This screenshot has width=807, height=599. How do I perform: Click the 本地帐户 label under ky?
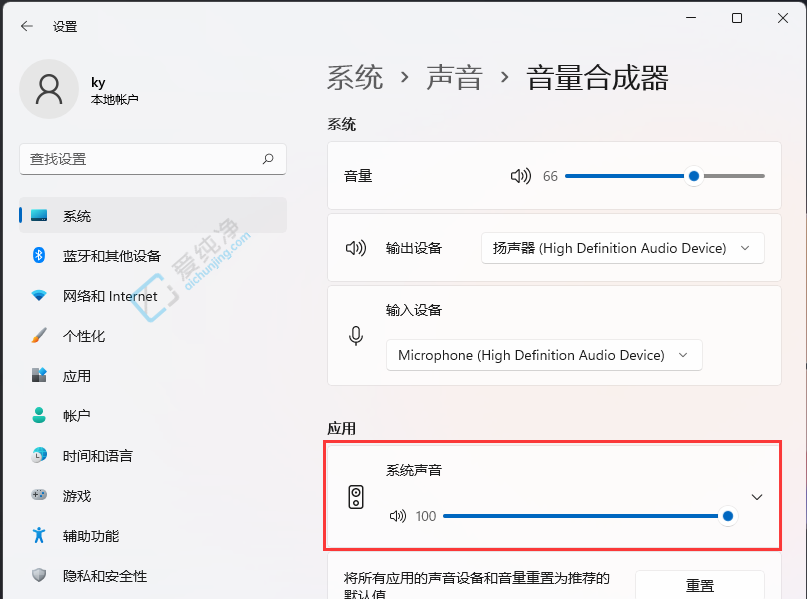[114, 99]
